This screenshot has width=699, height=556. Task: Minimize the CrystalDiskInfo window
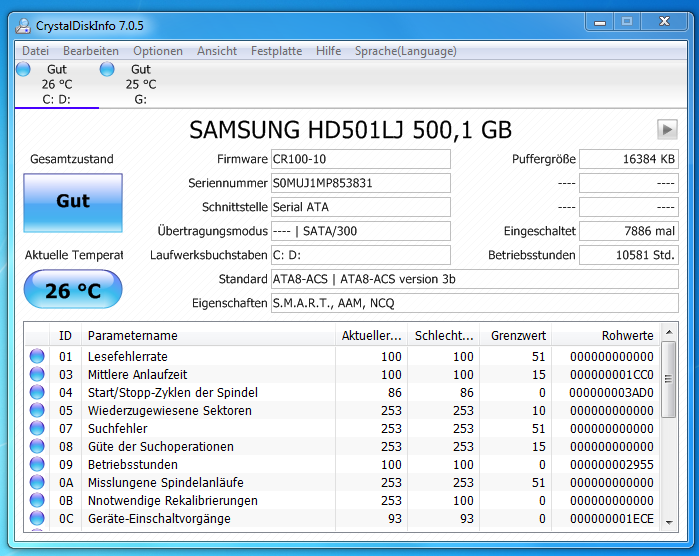(600, 22)
